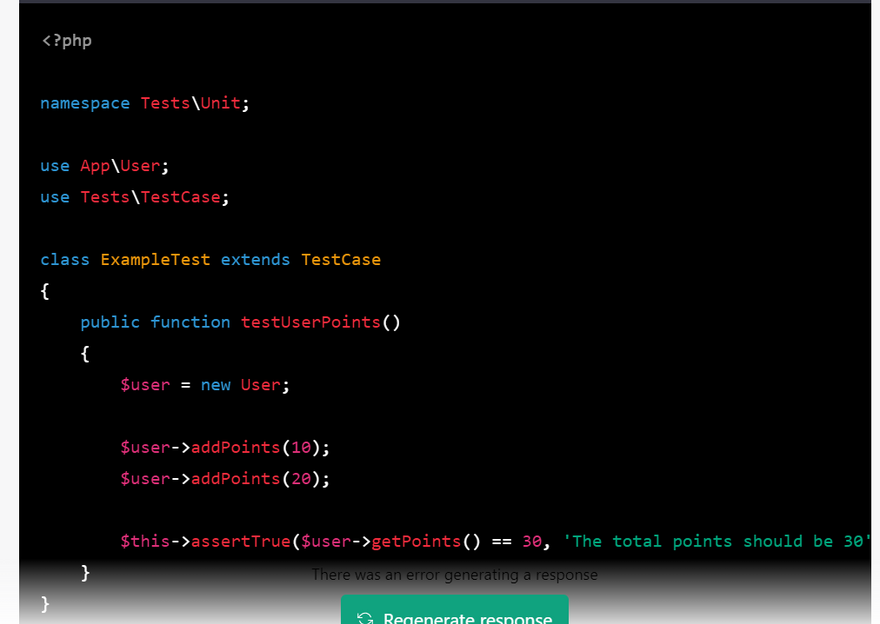Click the assertTrue method call
This screenshot has width=880, height=624.
[x=240, y=541]
